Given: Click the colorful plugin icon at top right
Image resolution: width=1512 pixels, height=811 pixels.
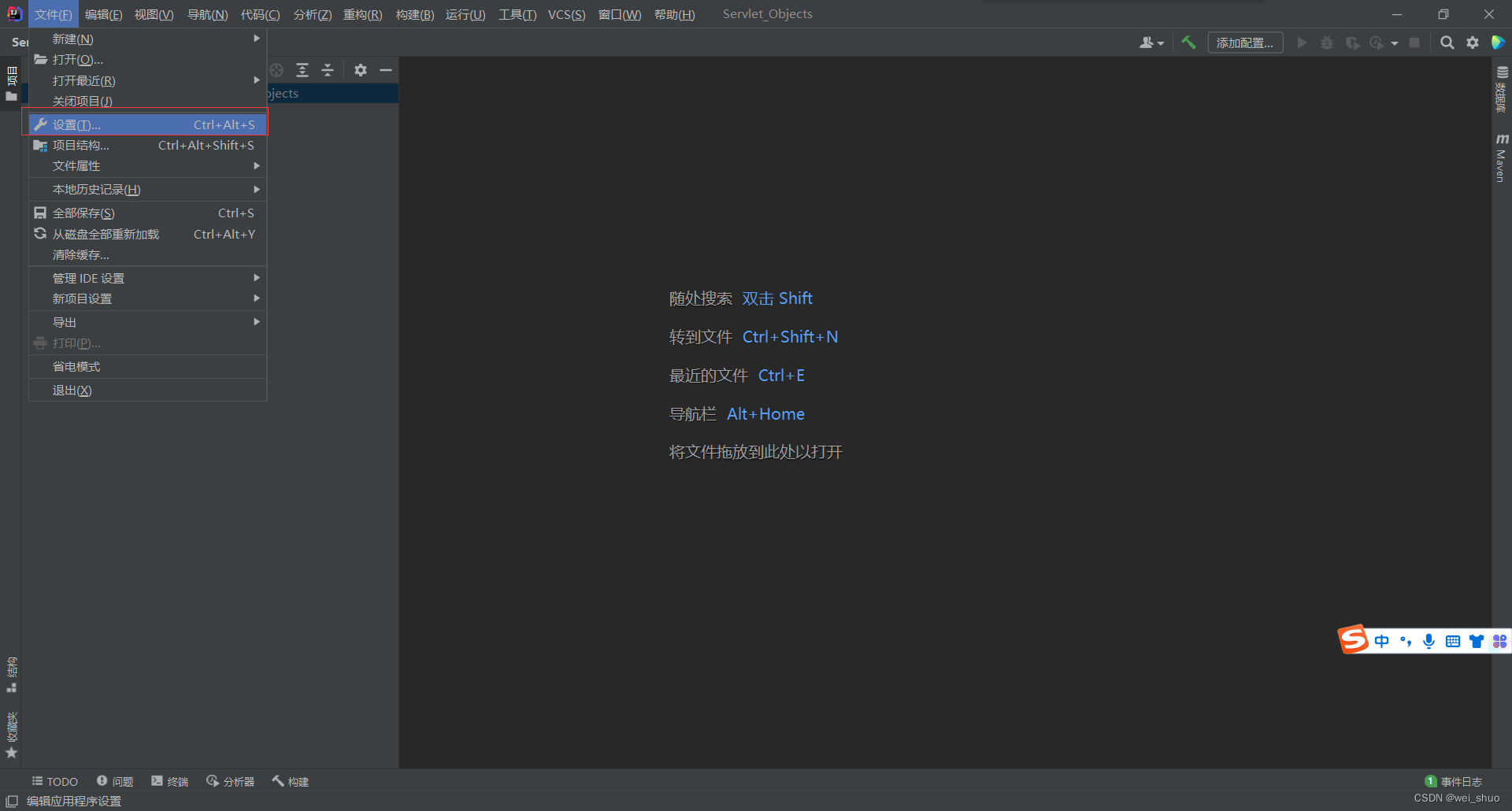Looking at the screenshot, I should (1498, 43).
